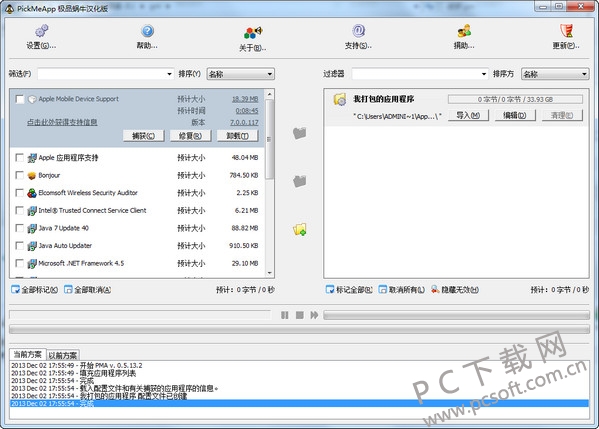Click the top gray capture package icon between panels
599x429 pixels.
300,133
